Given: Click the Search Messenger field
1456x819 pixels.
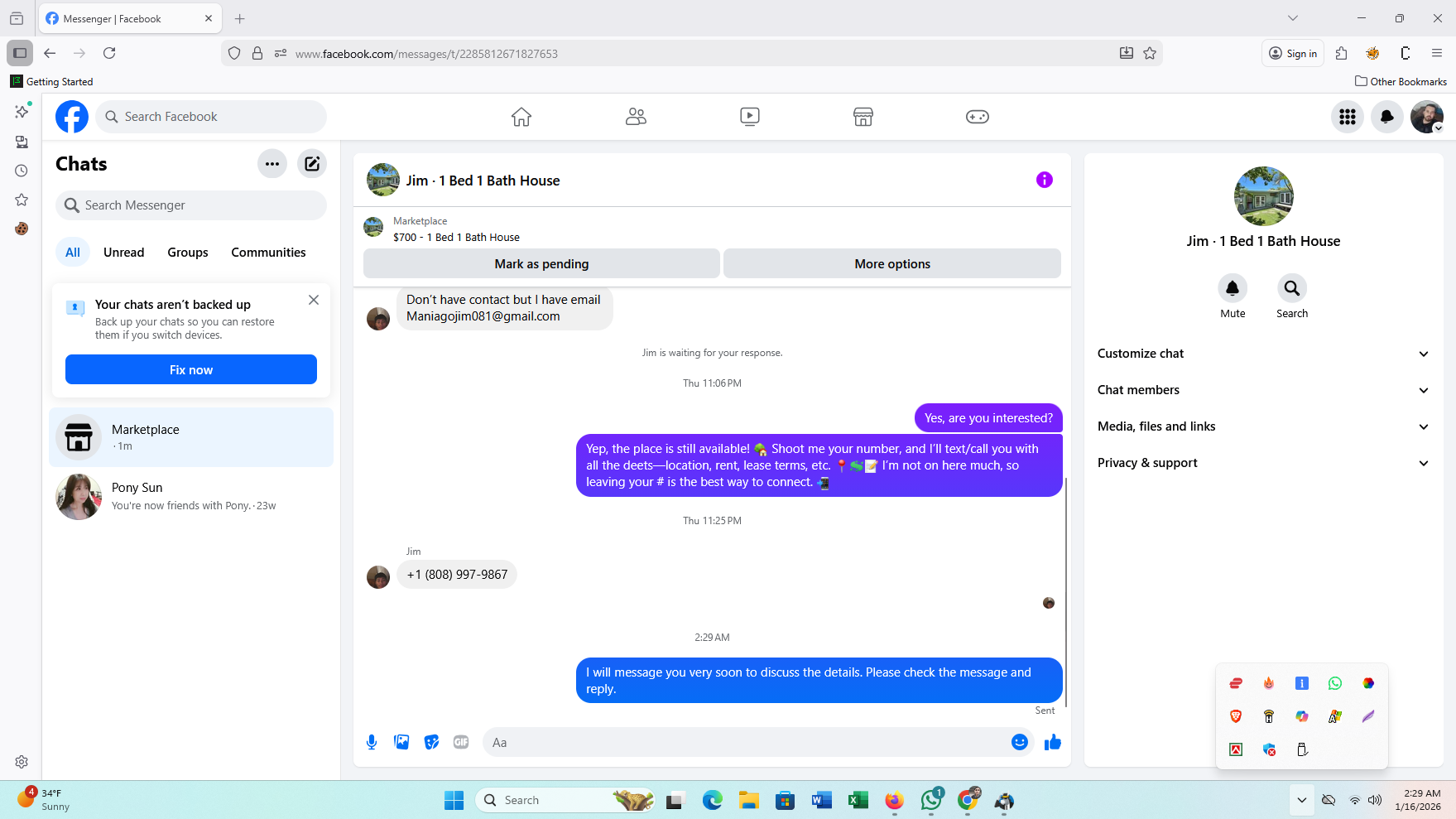Looking at the screenshot, I should [191, 205].
